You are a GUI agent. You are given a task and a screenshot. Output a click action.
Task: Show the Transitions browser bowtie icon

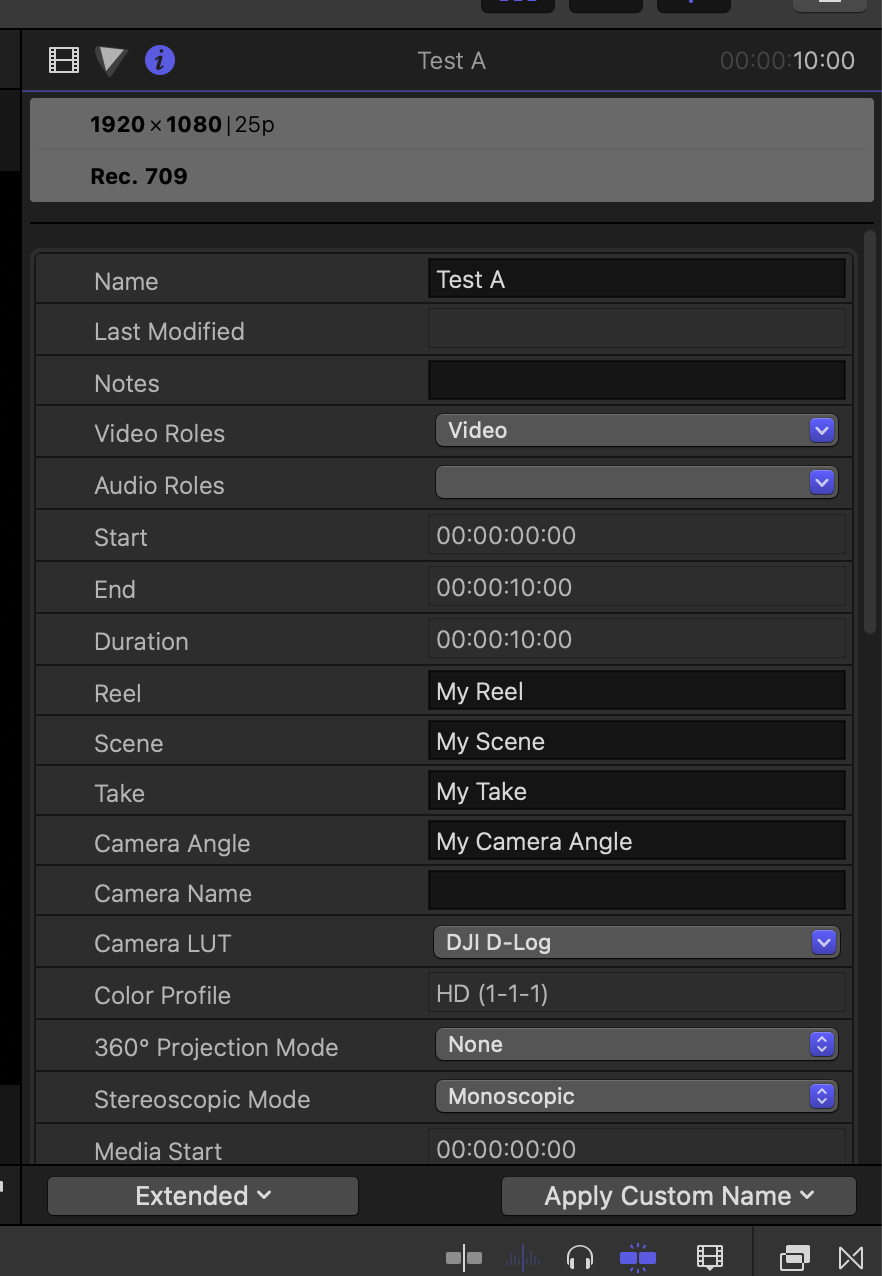pyautogui.click(x=850, y=1257)
